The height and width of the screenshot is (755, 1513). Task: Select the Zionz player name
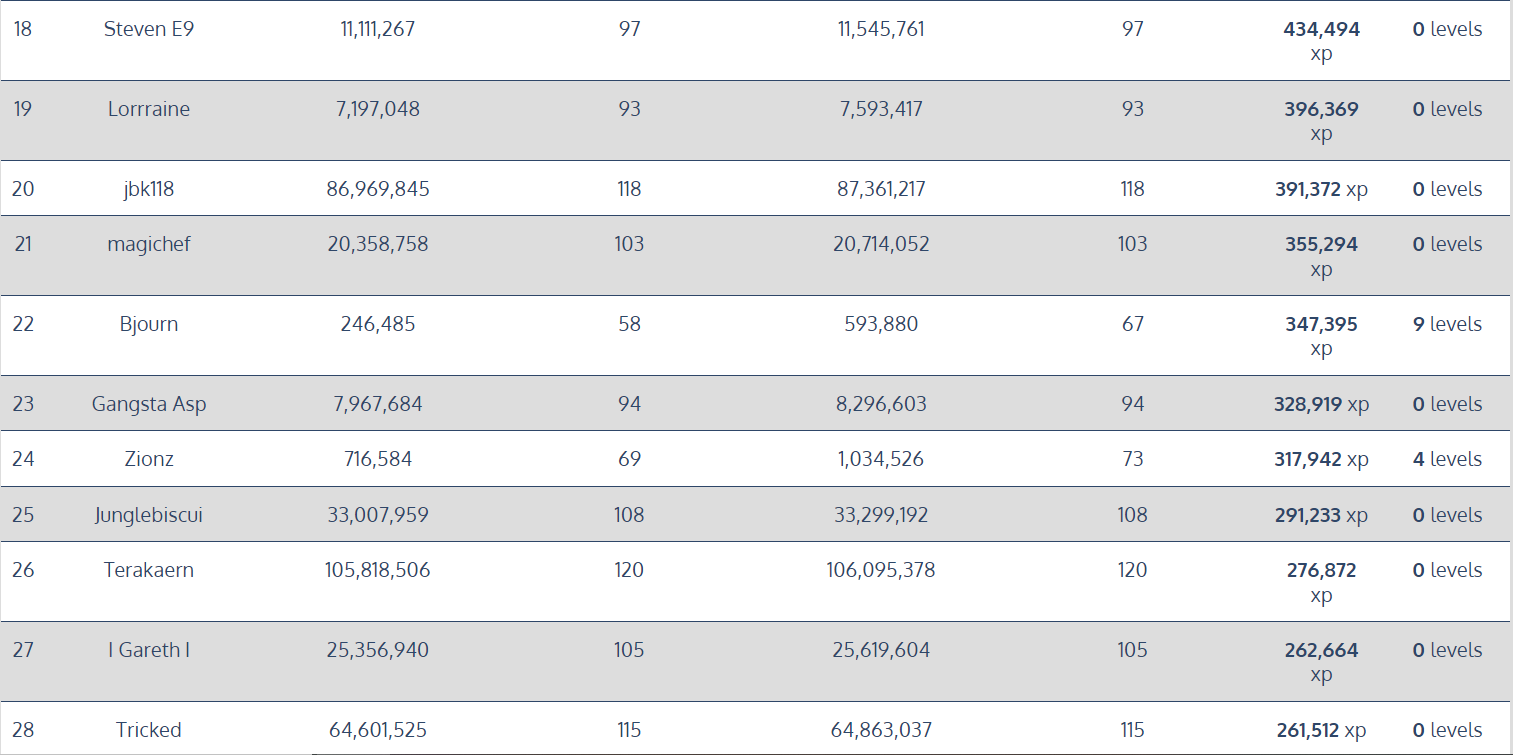pyautogui.click(x=149, y=459)
